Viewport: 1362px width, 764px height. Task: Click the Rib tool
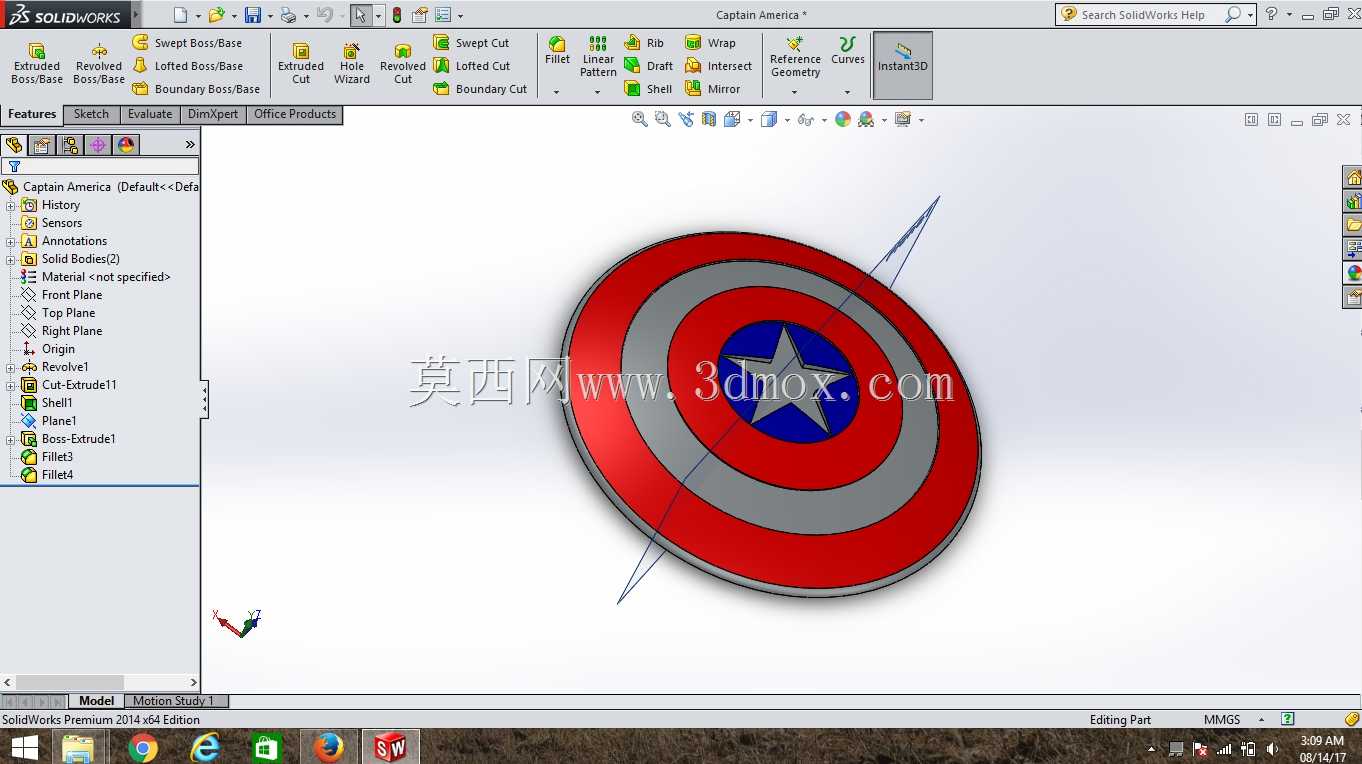pos(644,43)
